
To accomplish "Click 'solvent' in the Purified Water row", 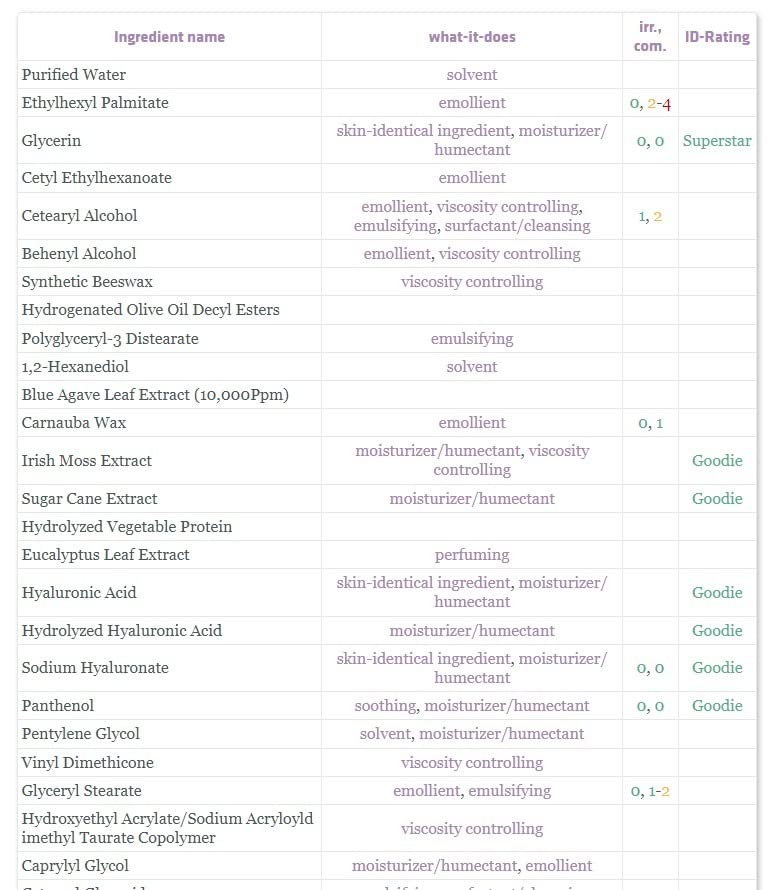I will click(x=472, y=75).
